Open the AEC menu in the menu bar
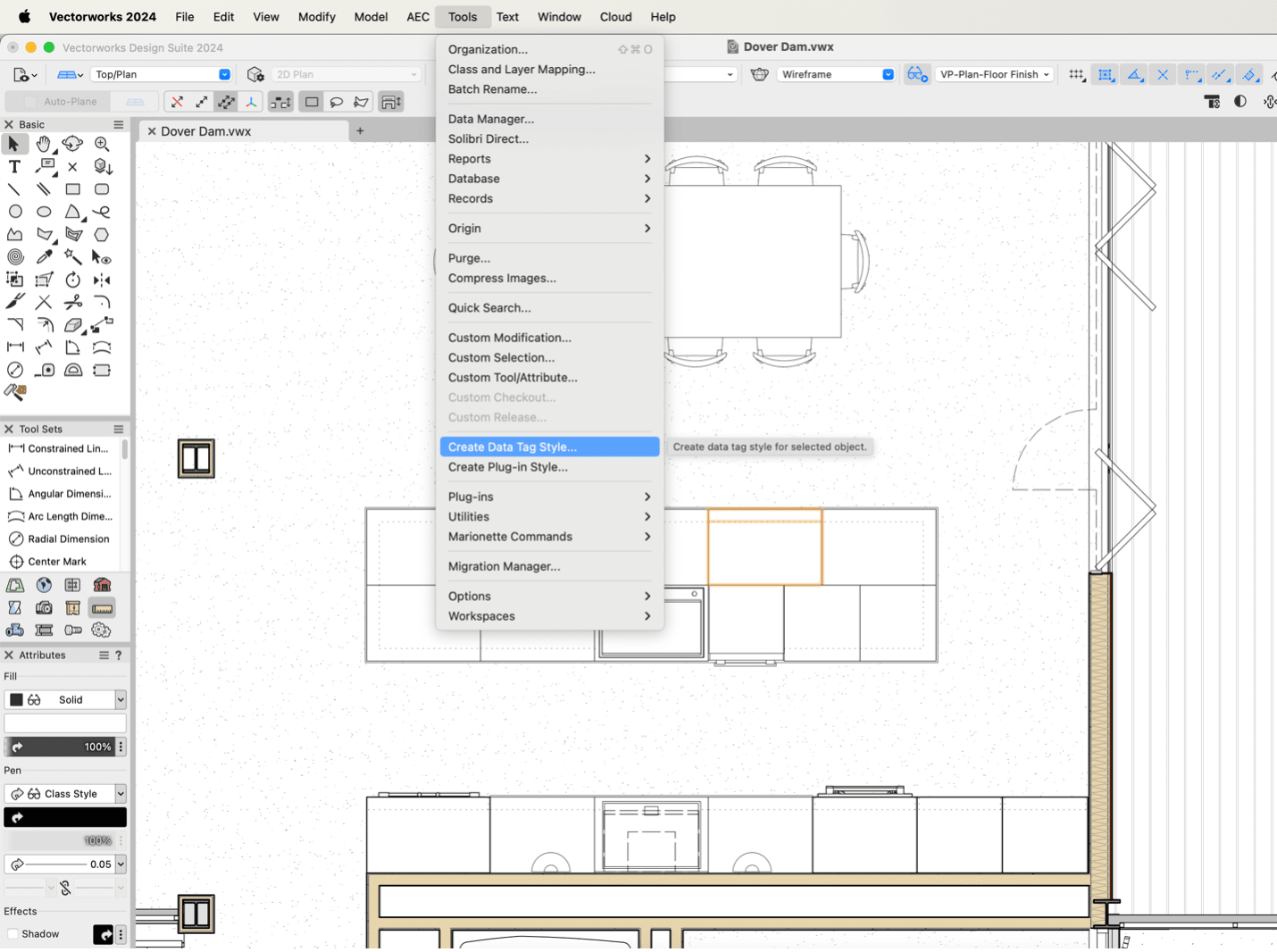 [417, 16]
